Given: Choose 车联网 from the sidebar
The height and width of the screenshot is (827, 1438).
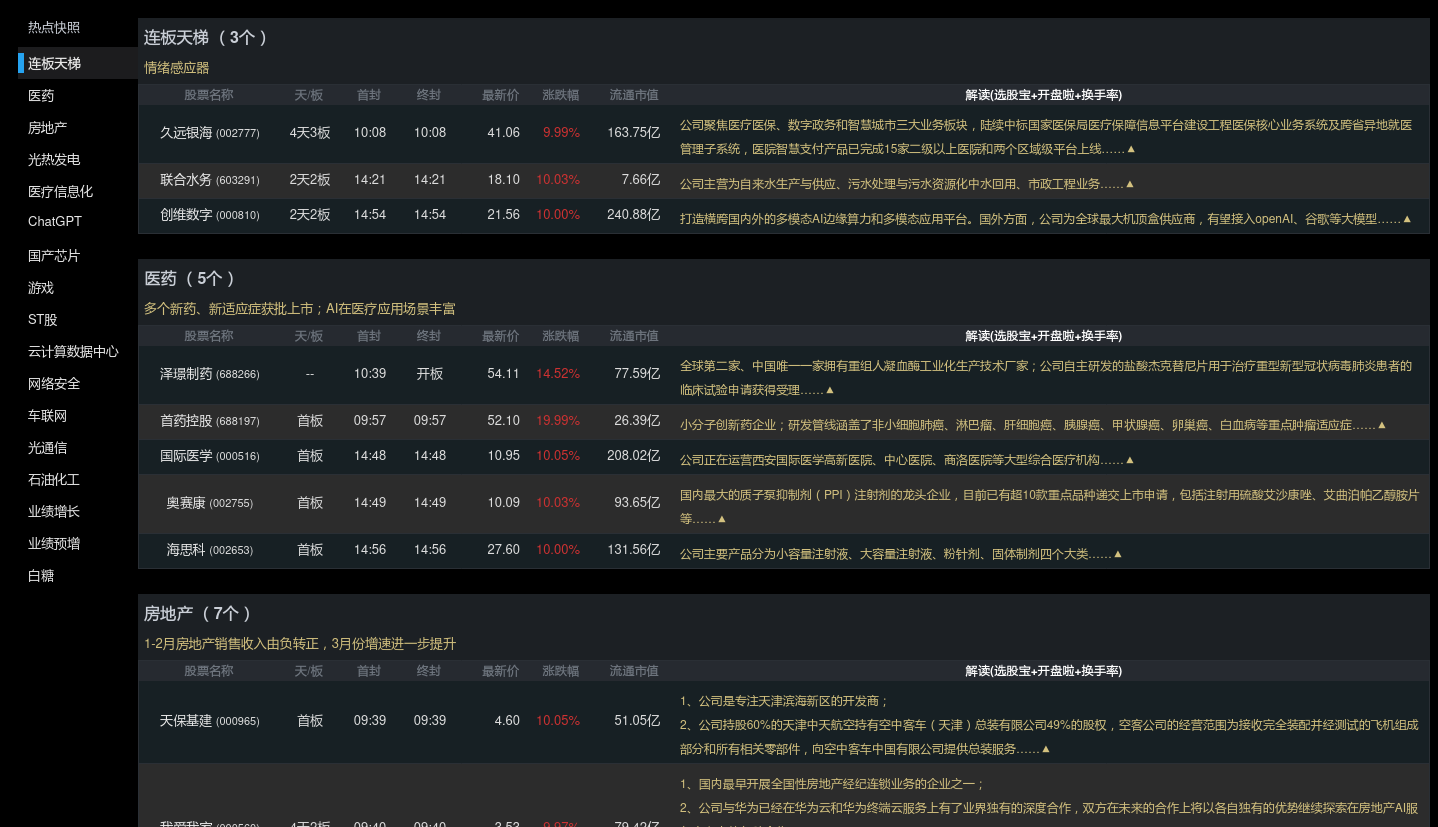Looking at the screenshot, I should 47,416.
